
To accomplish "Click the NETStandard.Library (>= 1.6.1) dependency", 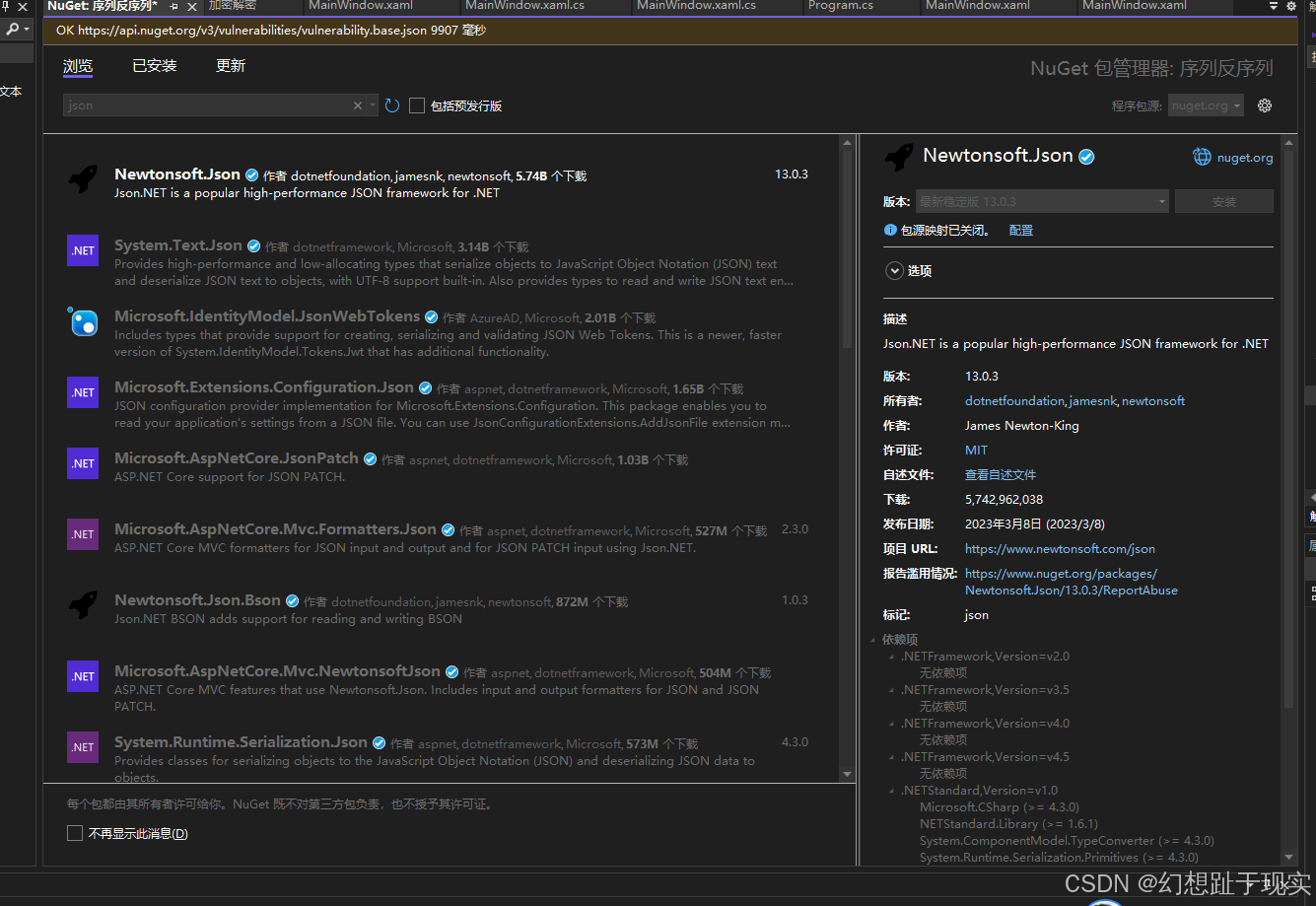I will click(1008, 823).
